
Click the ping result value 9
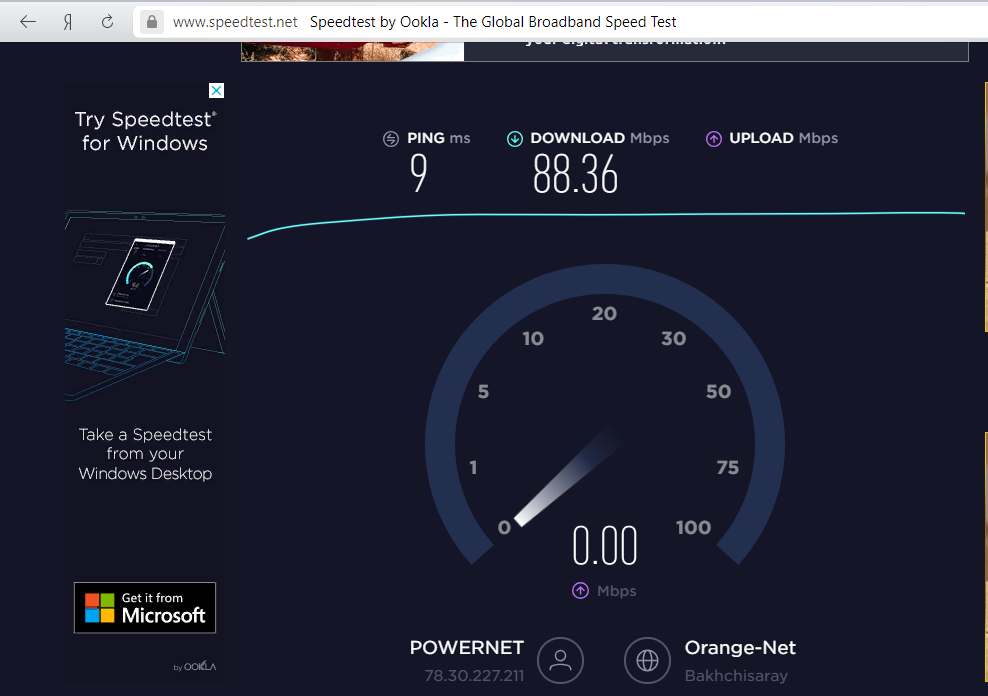pyautogui.click(x=418, y=174)
